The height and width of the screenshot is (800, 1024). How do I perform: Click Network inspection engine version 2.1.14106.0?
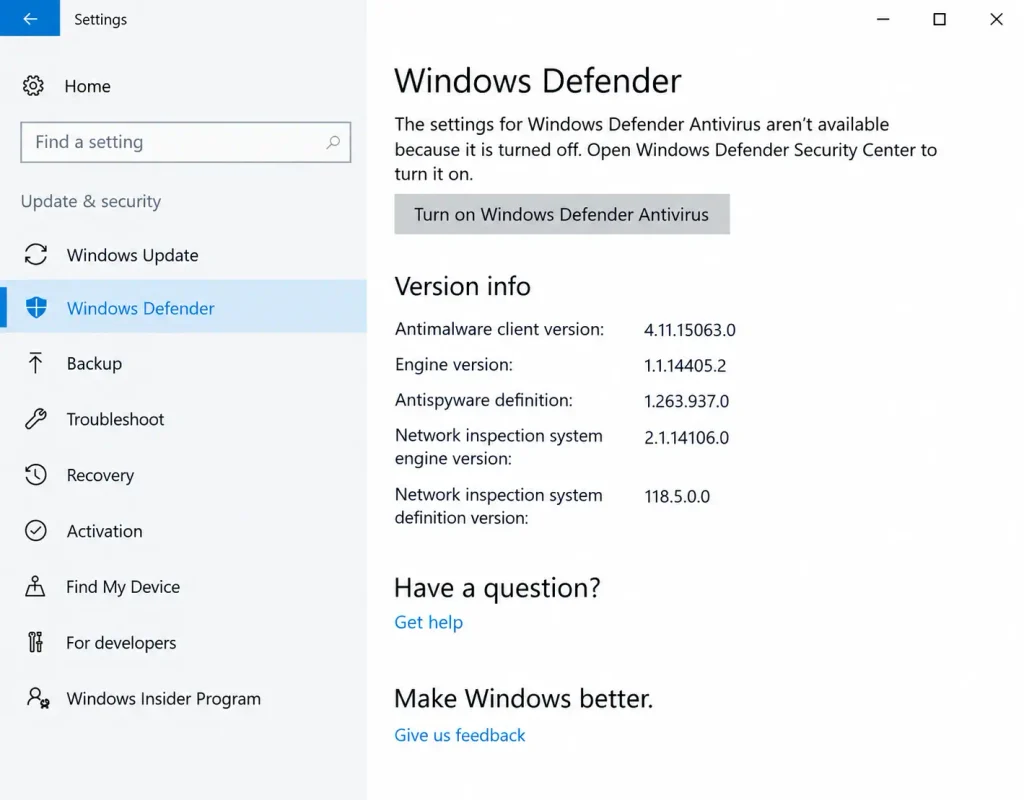click(x=686, y=438)
